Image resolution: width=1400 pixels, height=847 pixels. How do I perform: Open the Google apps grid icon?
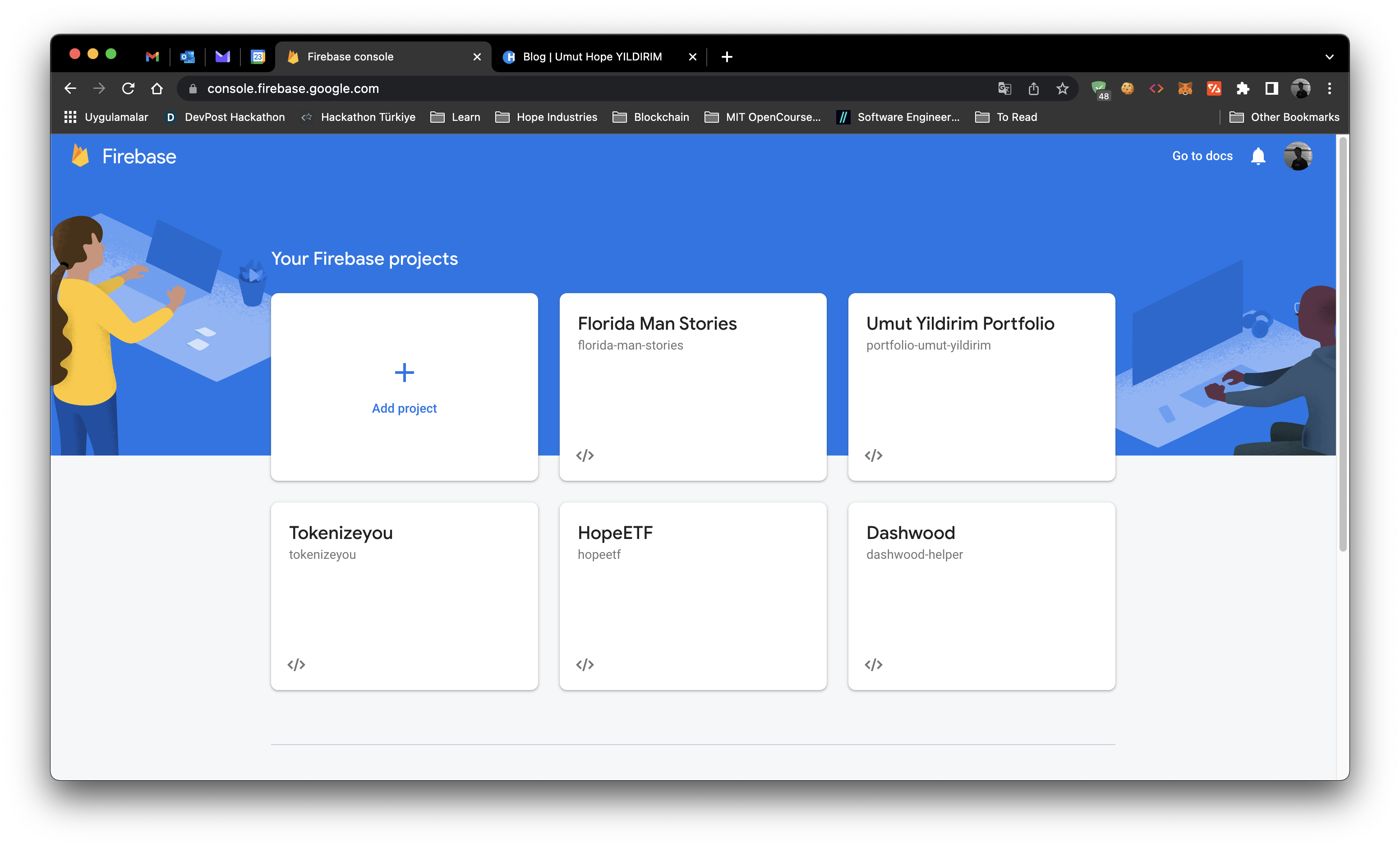(70, 117)
